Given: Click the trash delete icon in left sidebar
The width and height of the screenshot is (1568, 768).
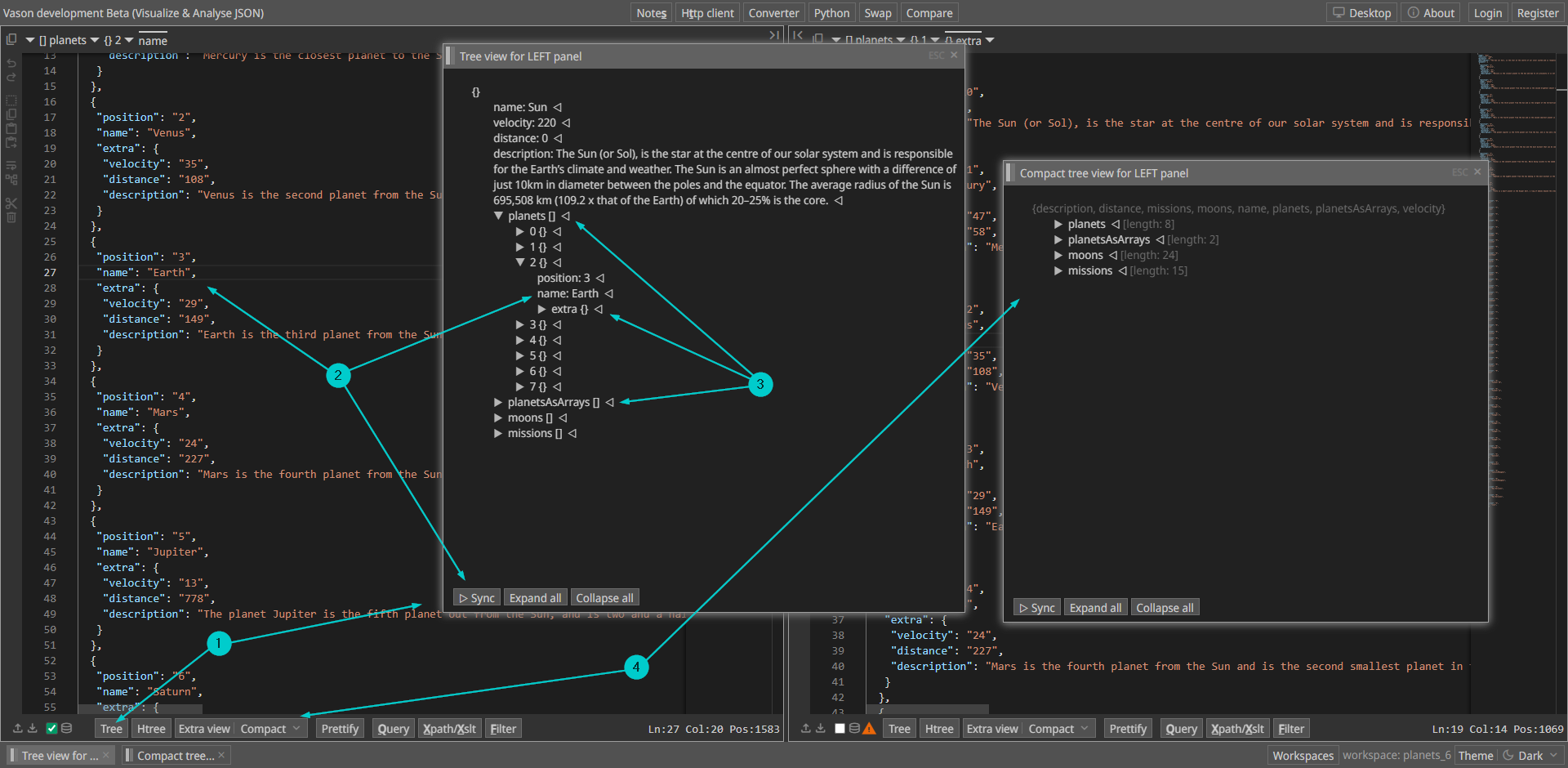Looking at the screenshot, I should pos(11,218).
